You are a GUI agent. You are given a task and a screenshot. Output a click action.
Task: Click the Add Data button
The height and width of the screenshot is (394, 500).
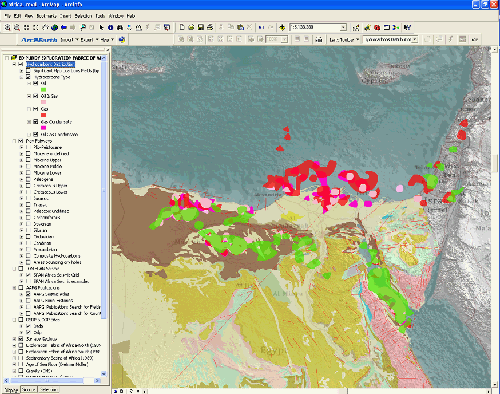pyautogui.click(x=282, y=28)
